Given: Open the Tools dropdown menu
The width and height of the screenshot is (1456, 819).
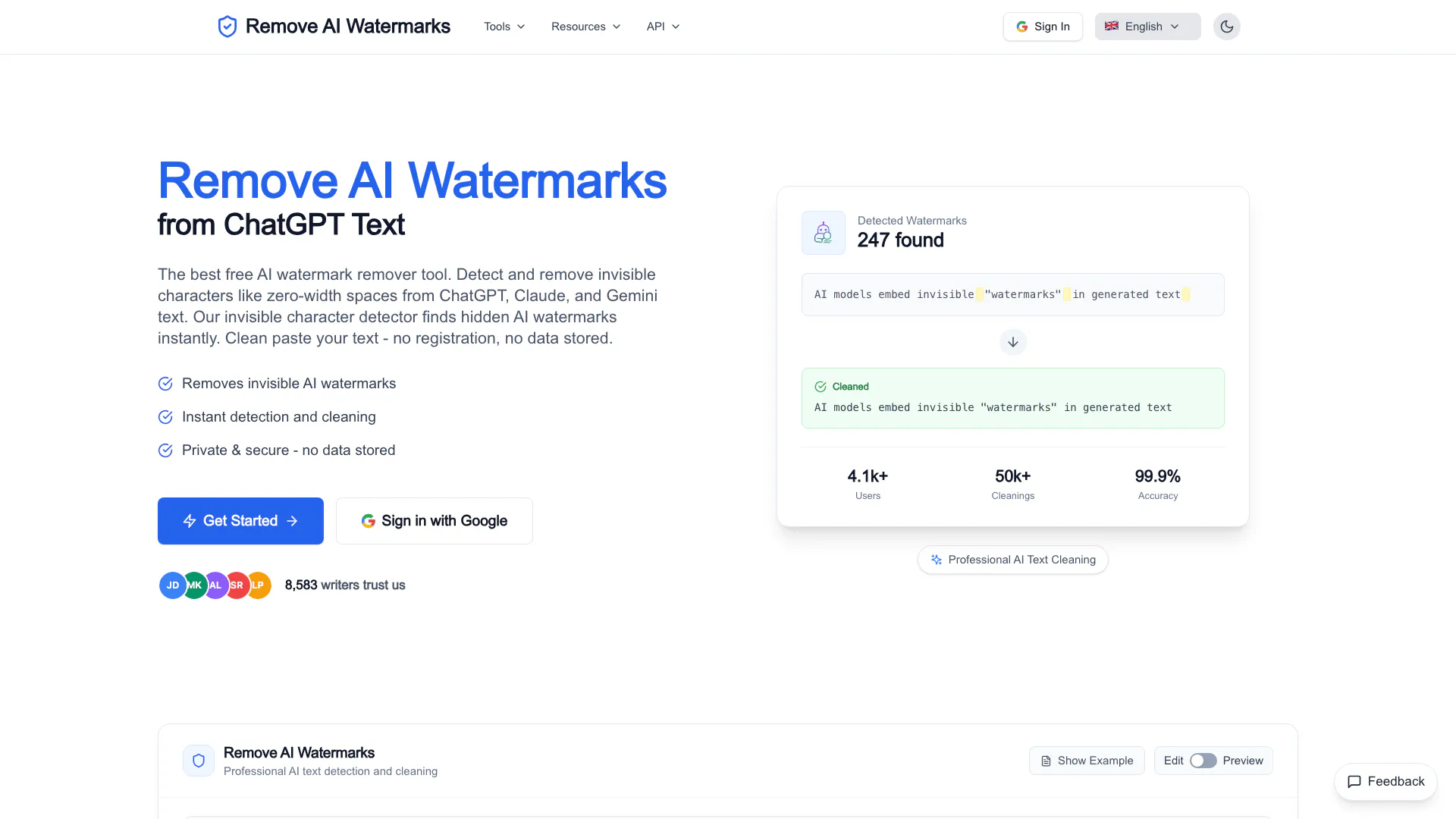Looking at the screenshot, I should [x=504, y=27].
